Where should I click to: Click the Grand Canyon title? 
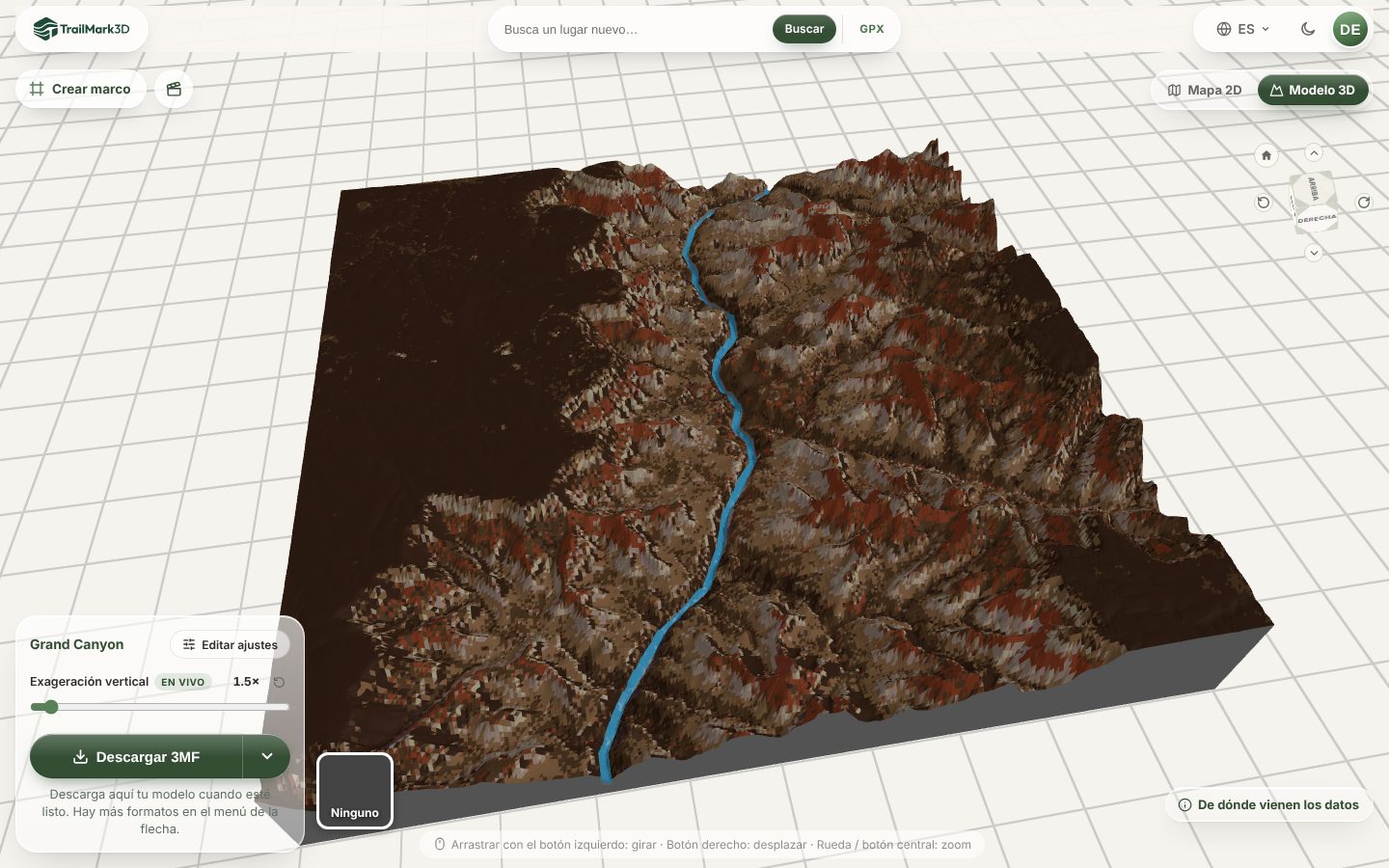tap(76, 644)
